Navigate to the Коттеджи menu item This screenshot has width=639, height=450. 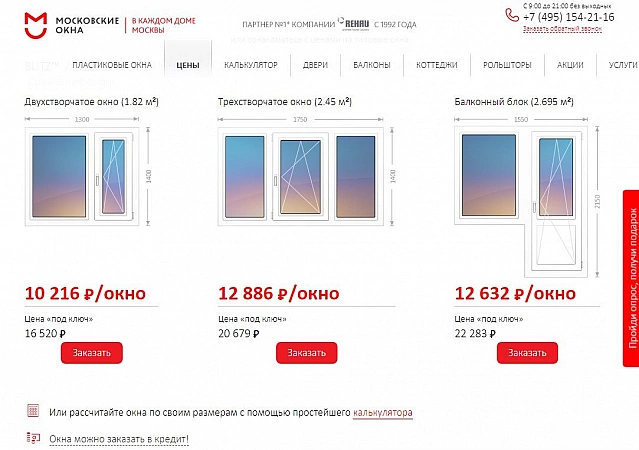[436, 65]
